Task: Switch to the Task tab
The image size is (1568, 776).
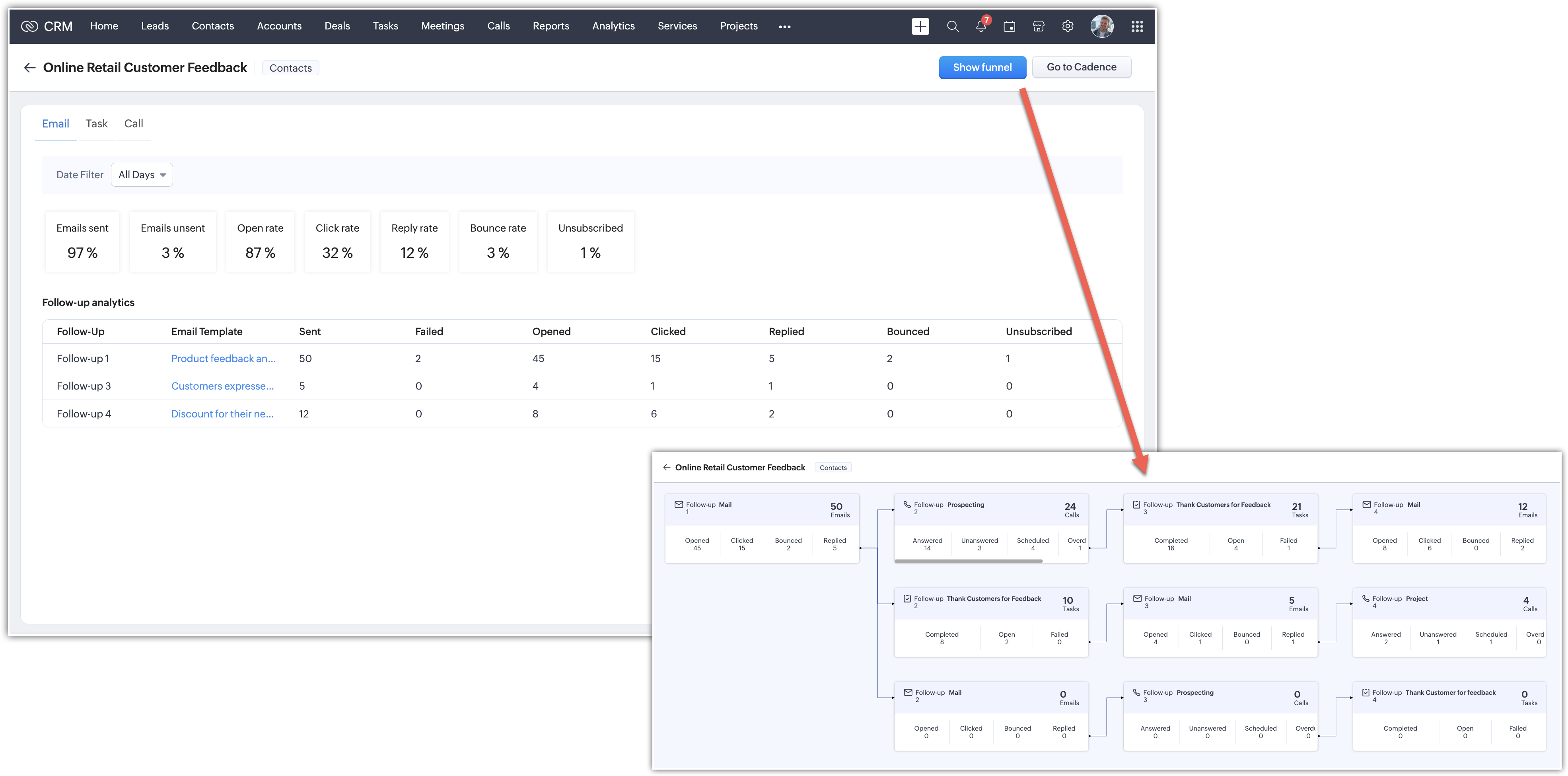Action: 96,124
